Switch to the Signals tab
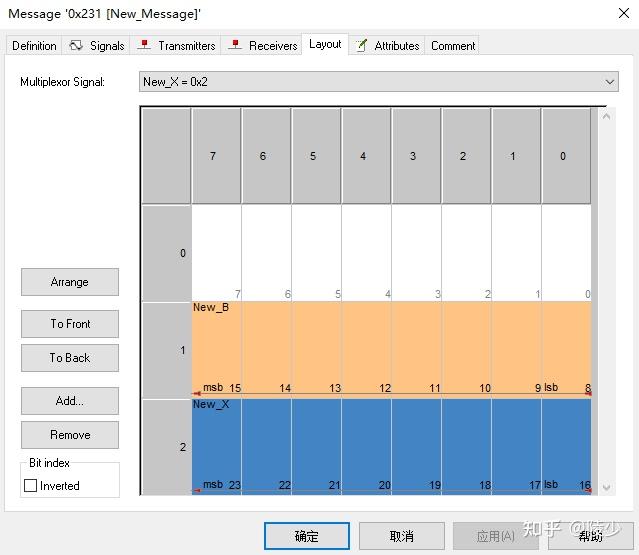 point(97,46)
